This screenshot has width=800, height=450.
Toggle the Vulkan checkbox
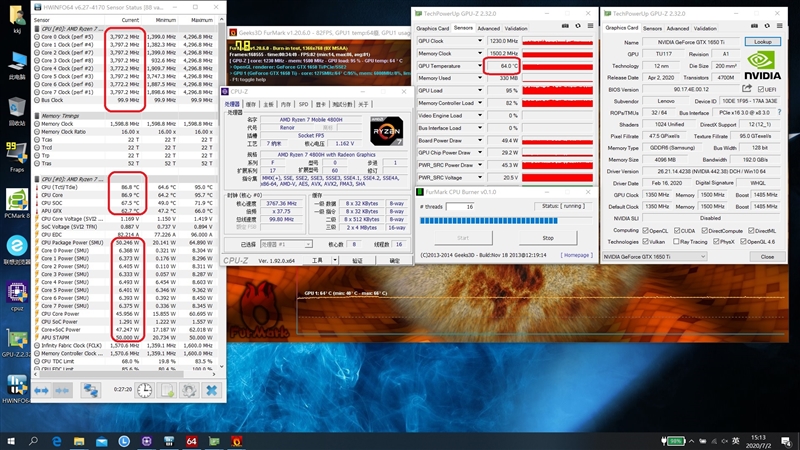click(x=645, y=241)
